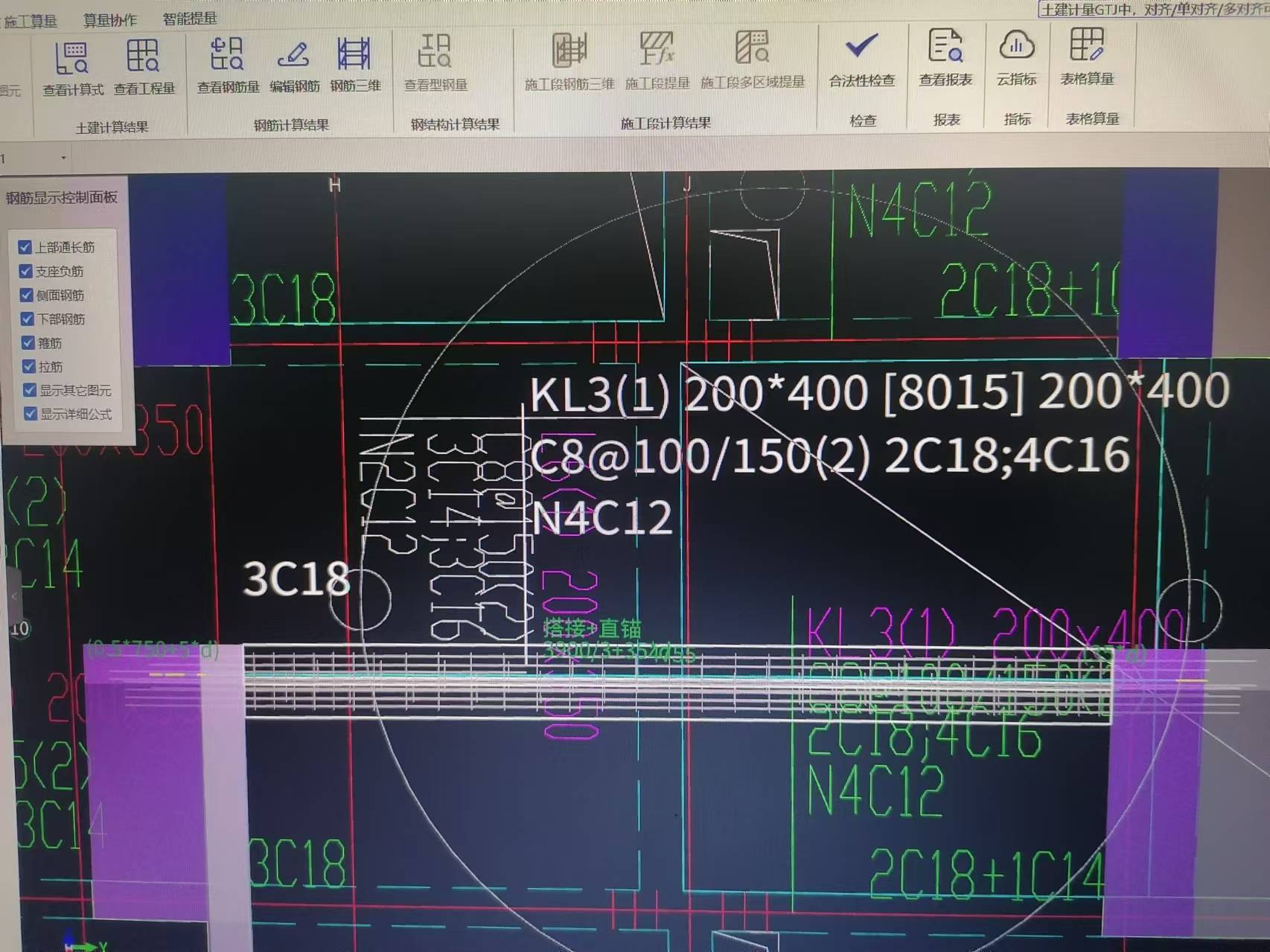Click search tip 土建计量GTJ中 box
The image size is (1270, 952).
click(x=1155, y=10)
